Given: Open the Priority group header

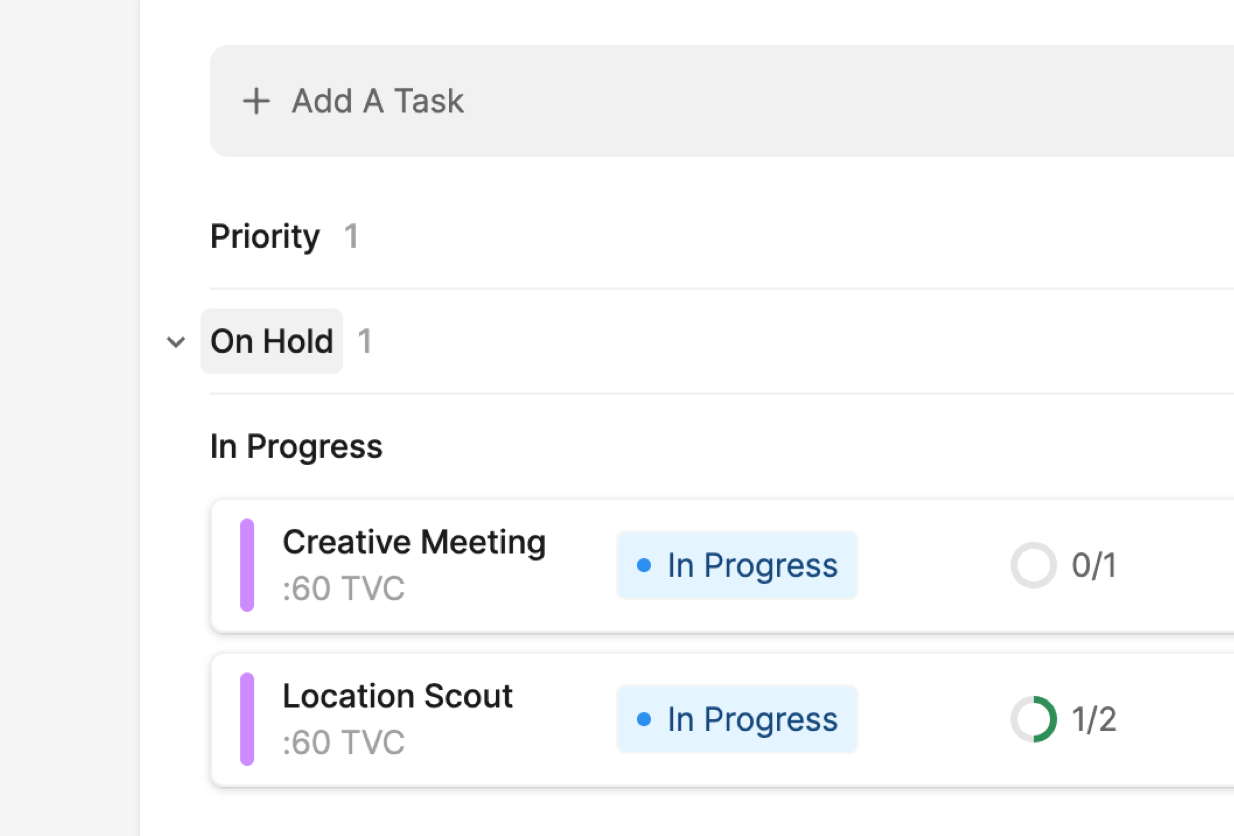Looking at the screenshot, I should point(265,237).
